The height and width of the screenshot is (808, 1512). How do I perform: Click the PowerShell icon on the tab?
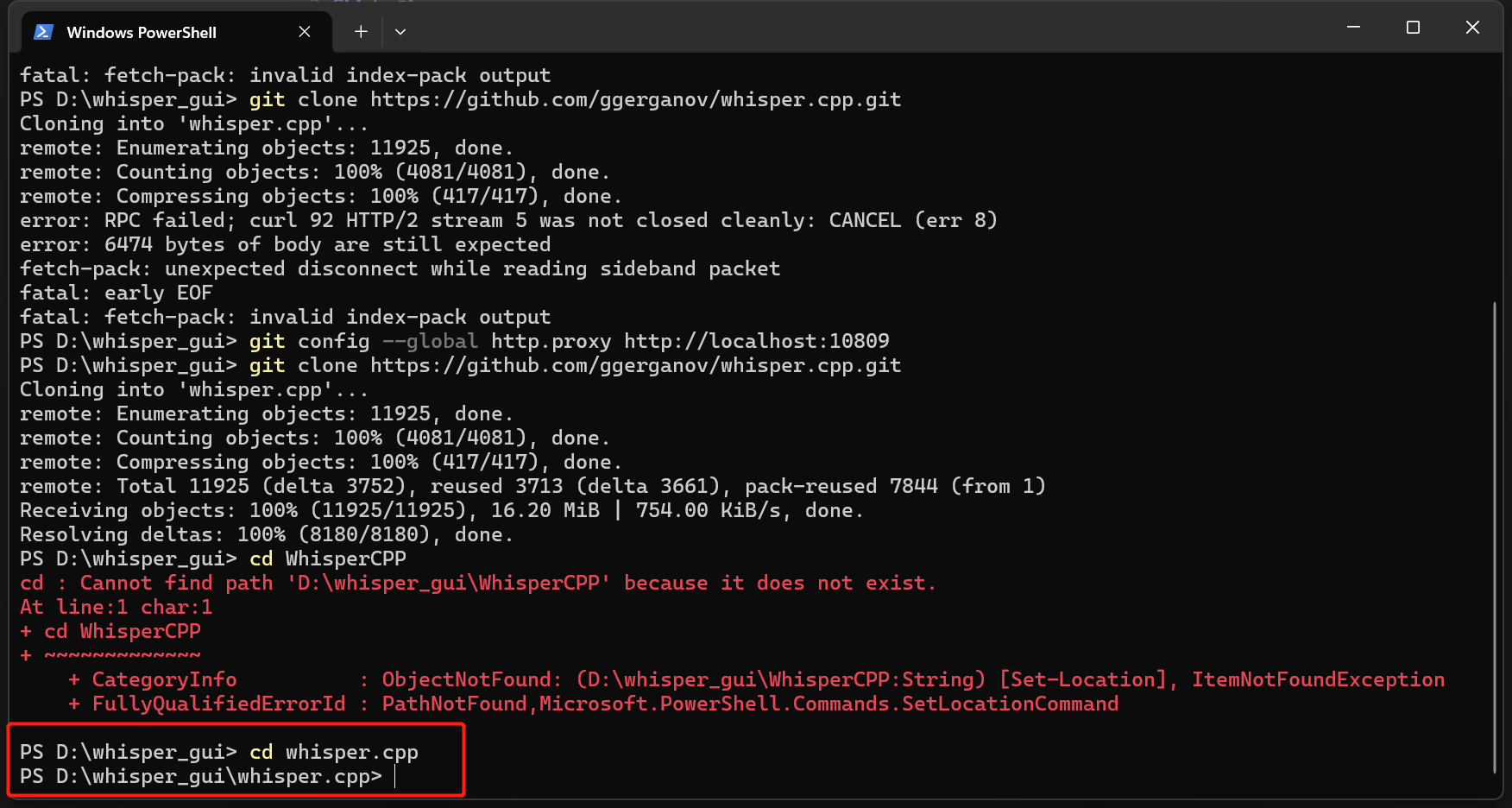43,32
